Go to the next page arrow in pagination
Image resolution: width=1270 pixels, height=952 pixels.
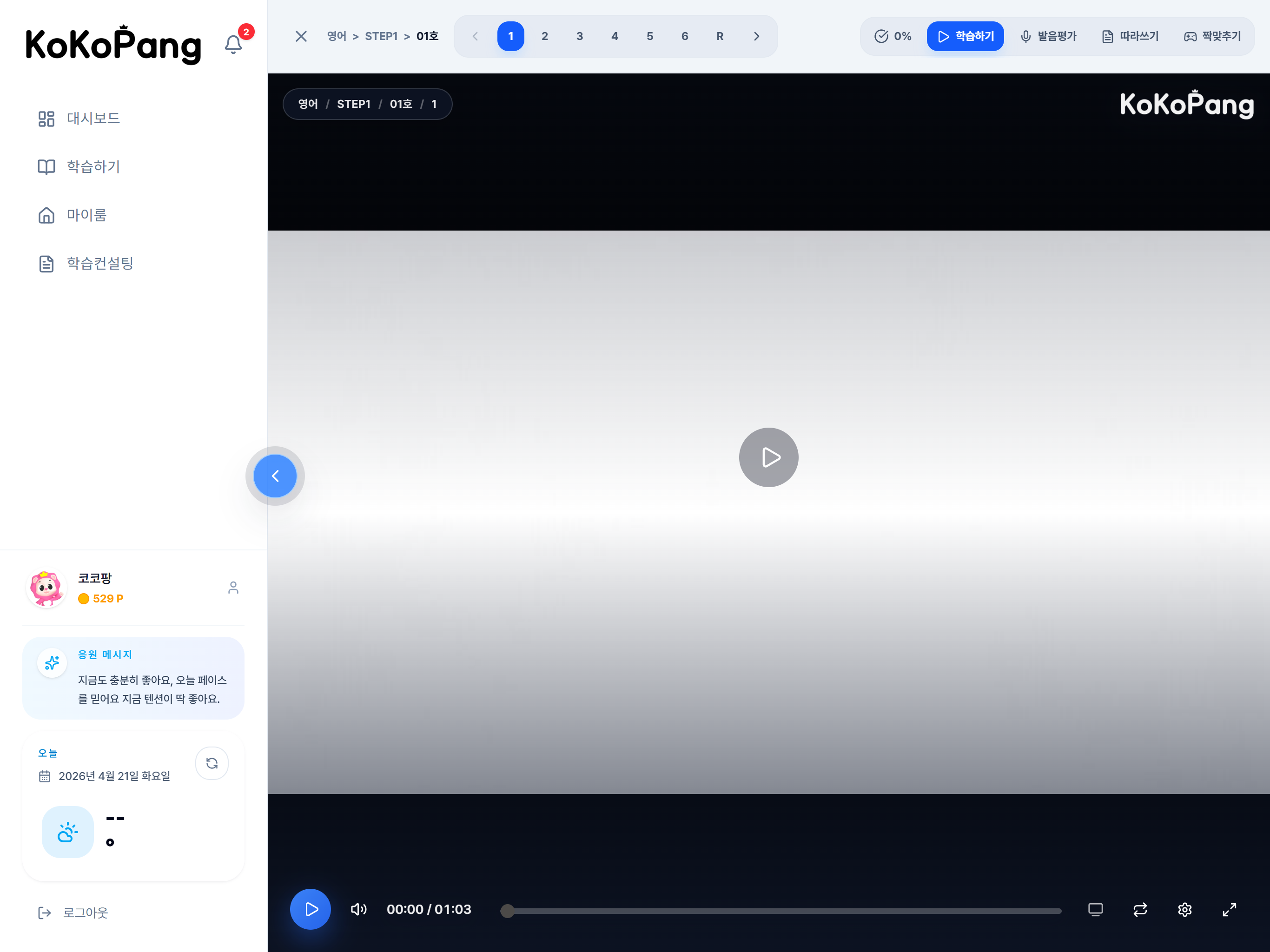coord(757,36)
